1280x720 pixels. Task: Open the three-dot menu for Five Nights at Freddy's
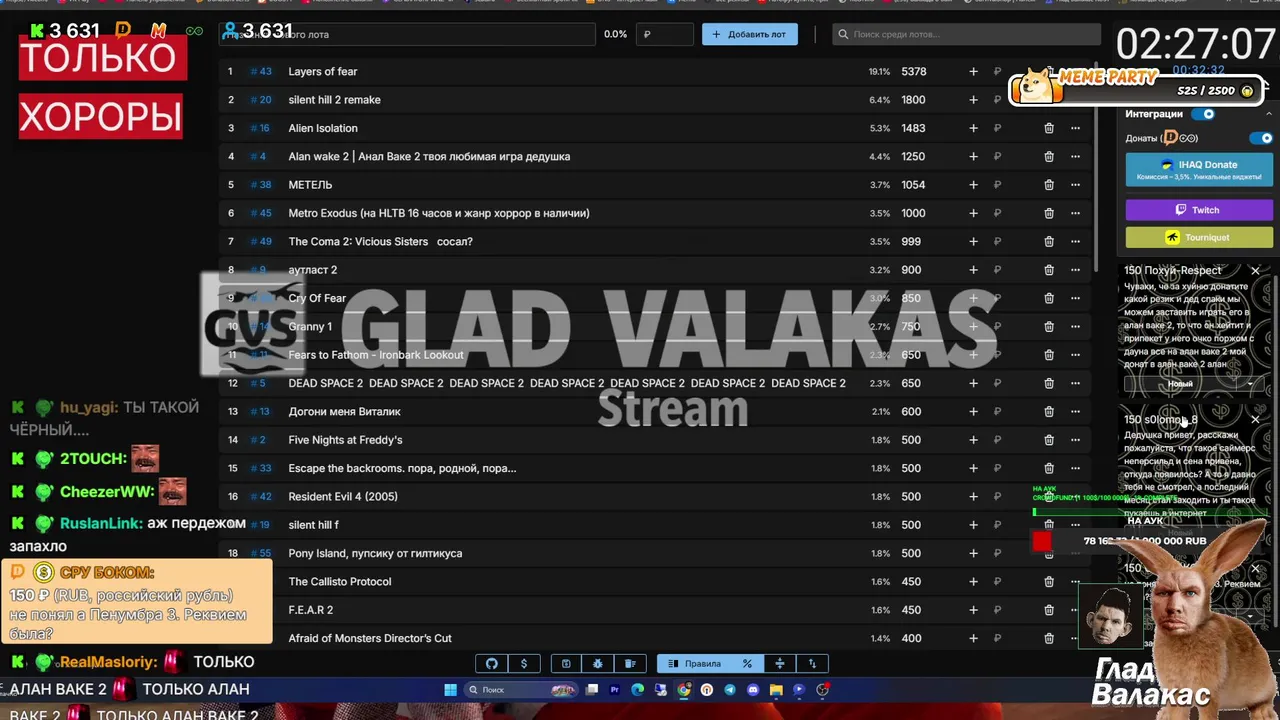(x=1075, y=440)
